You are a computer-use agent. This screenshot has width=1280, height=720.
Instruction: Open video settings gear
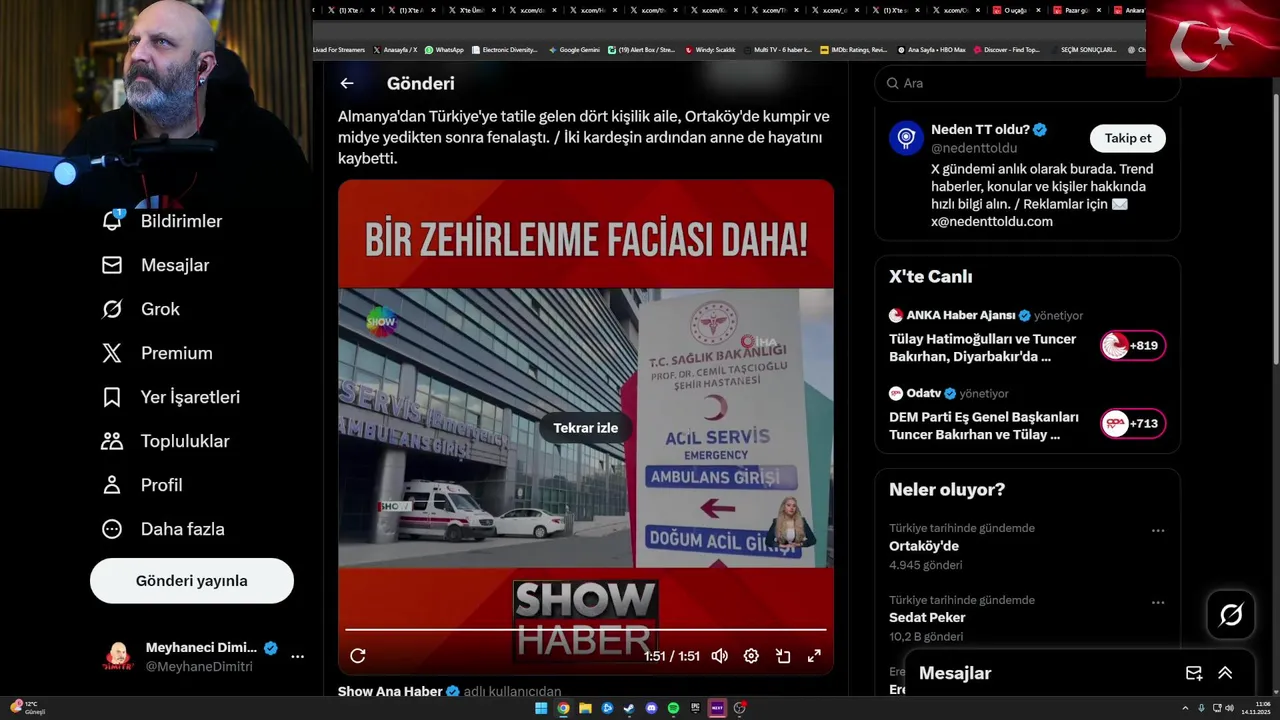click(751, 656)
